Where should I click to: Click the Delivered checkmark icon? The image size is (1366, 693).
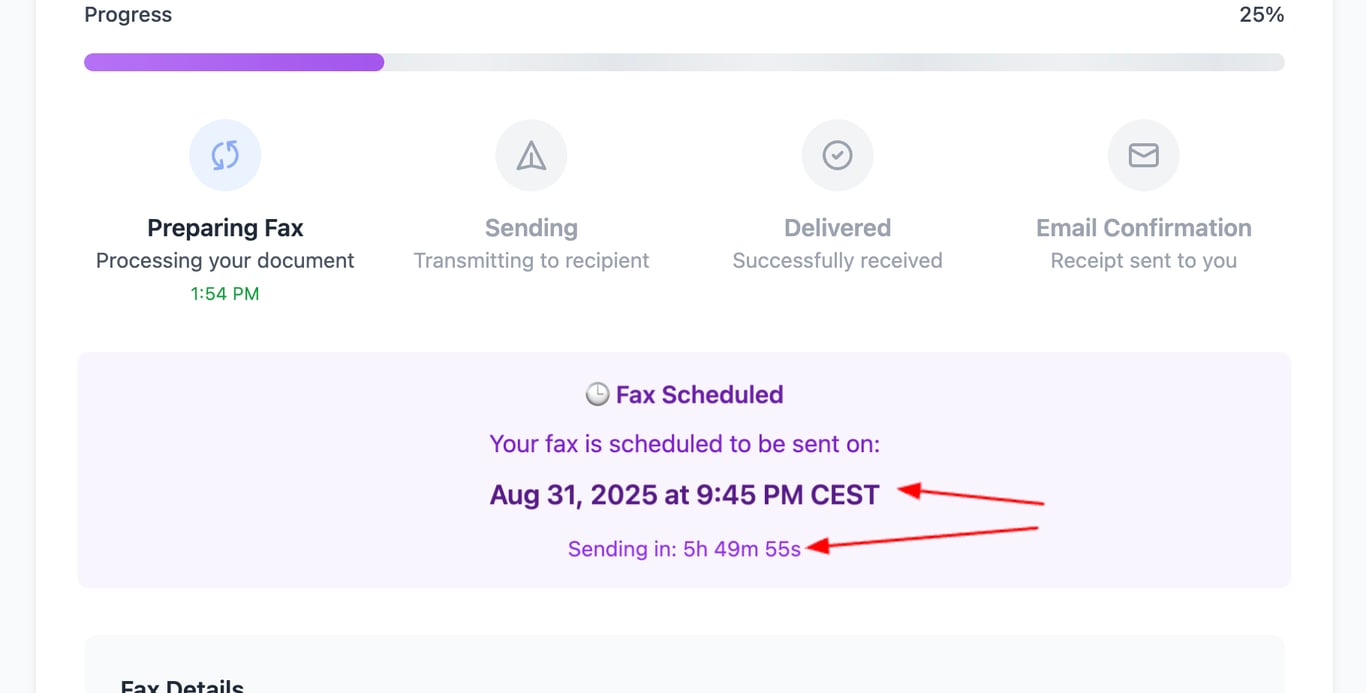pyautogui.click(x=837, y=155)
